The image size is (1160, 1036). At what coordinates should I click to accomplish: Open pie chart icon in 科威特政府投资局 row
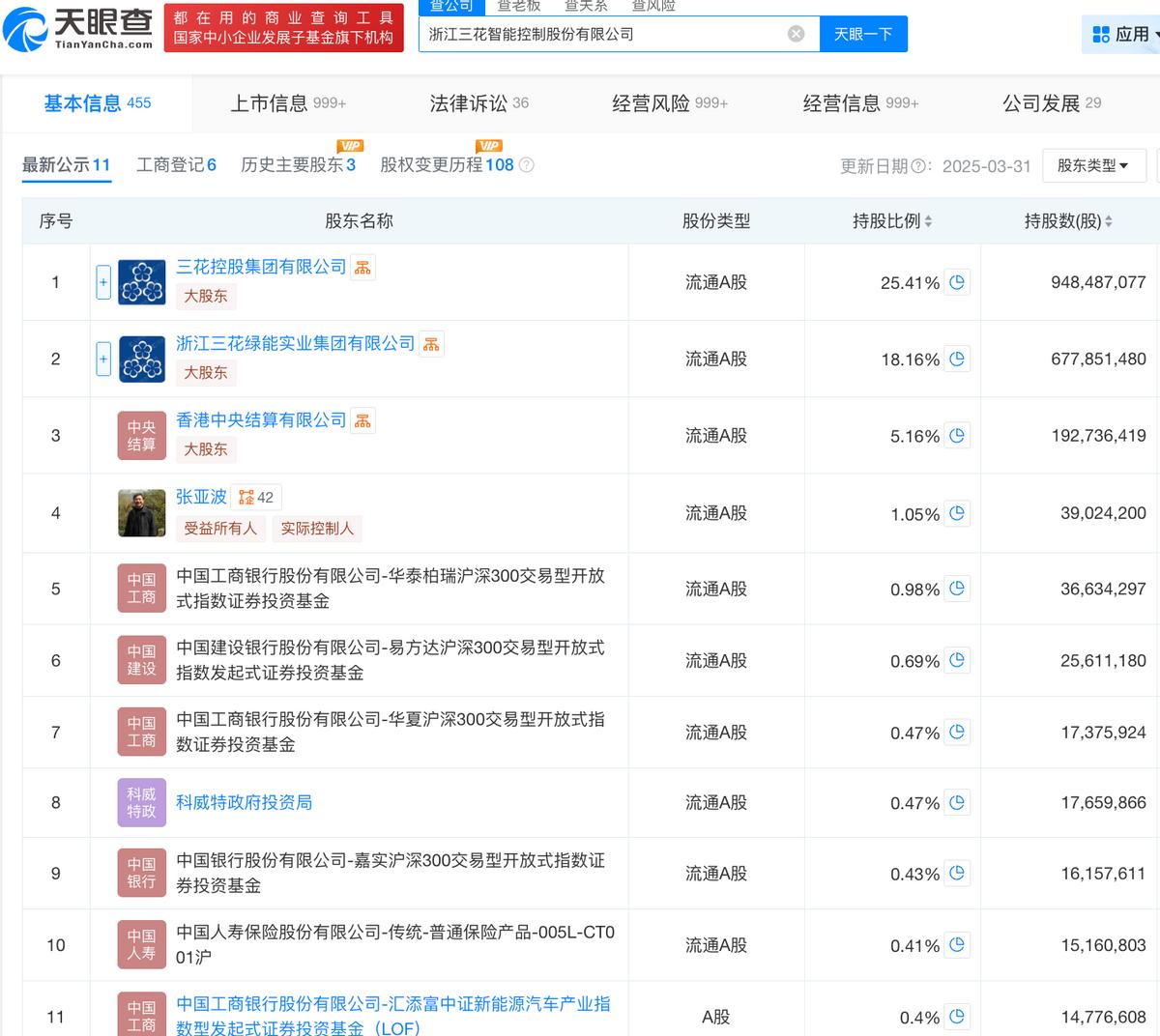[957, 802]
